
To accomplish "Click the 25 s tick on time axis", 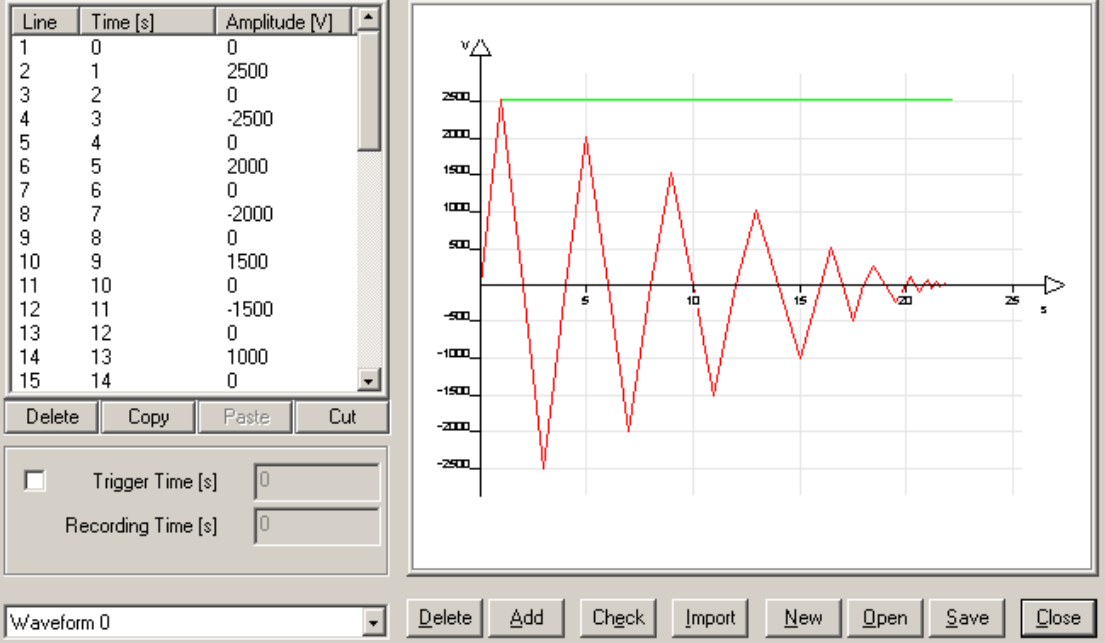I will coord(1012,300).
